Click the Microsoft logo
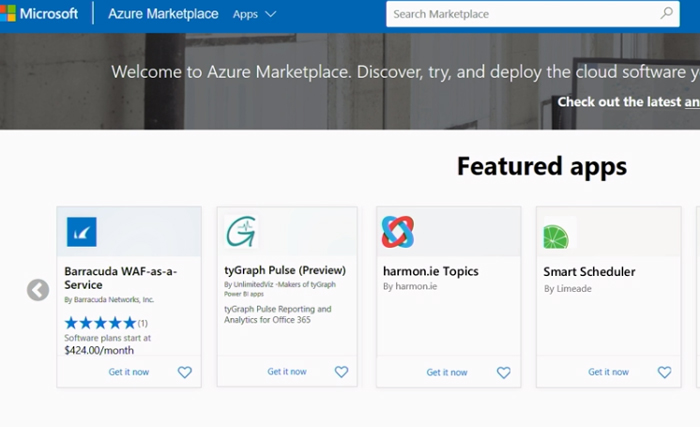 point(39,13)
